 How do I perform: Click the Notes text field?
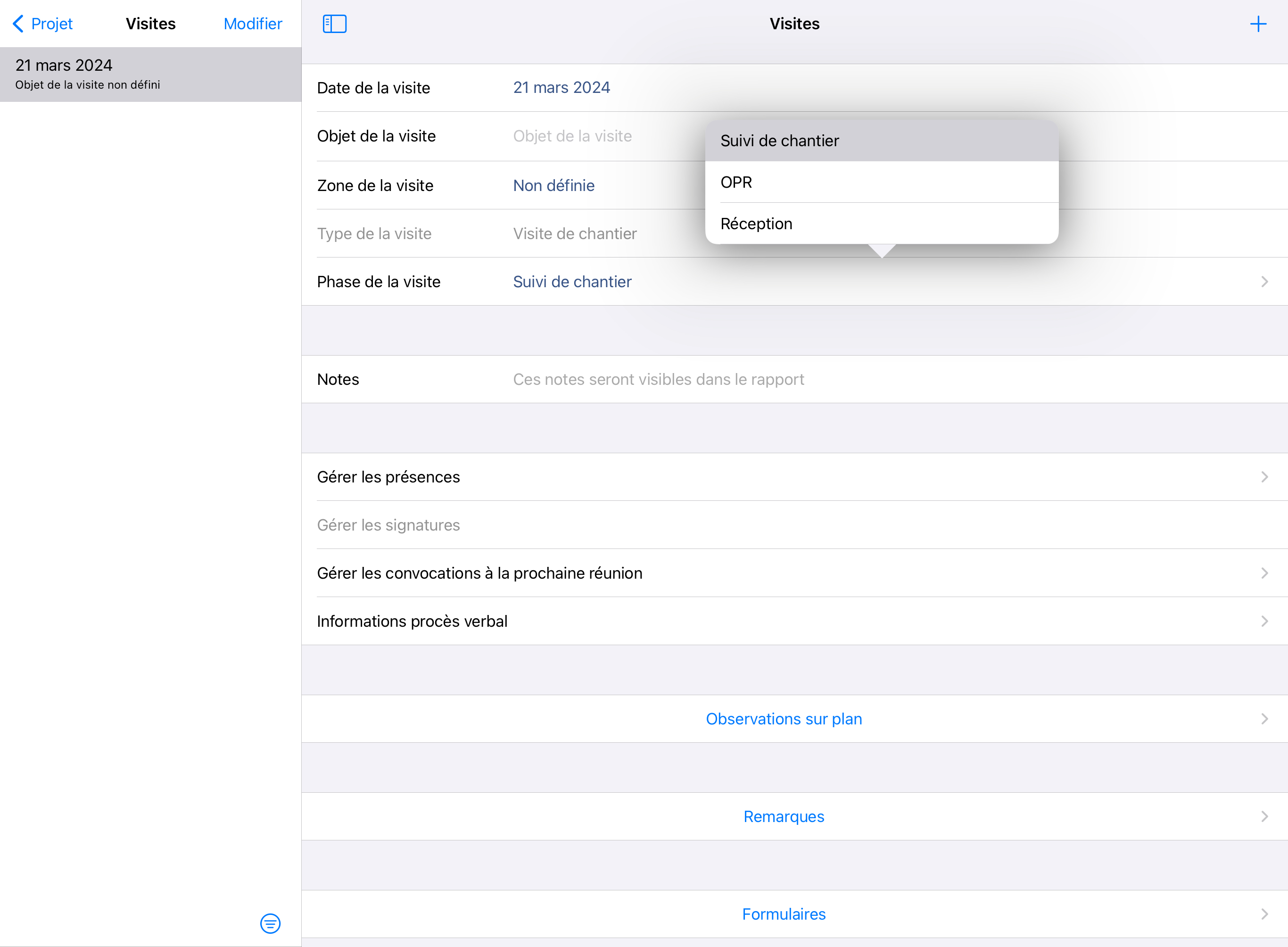coord(659,380)
